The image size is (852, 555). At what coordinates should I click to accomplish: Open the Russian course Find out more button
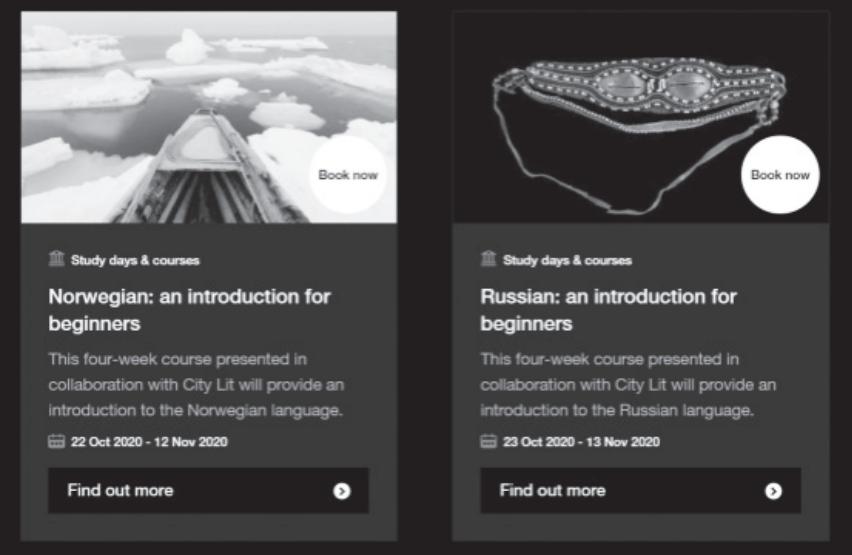pos(640,490)
